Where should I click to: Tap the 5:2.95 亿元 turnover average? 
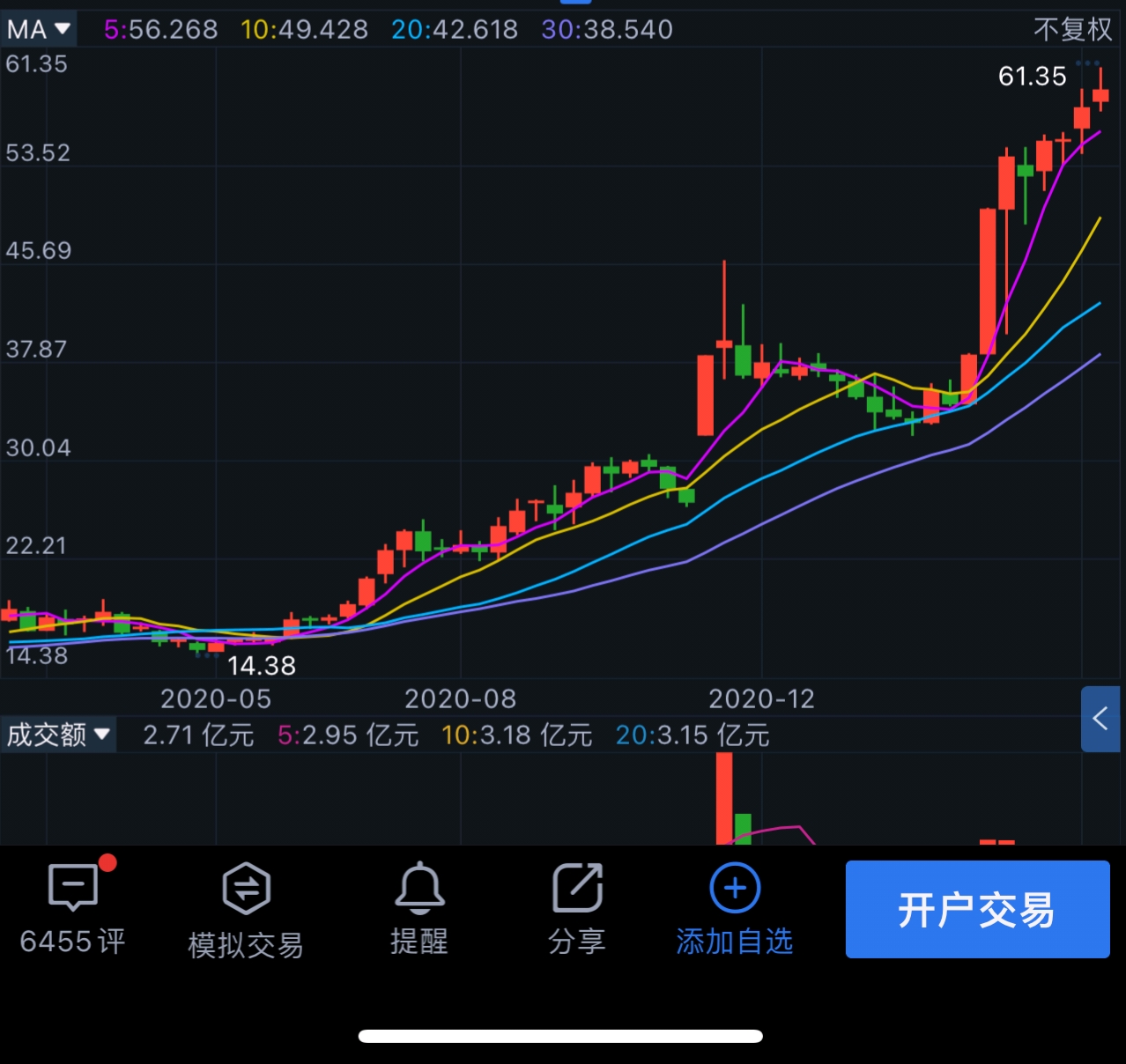[348, 735]
